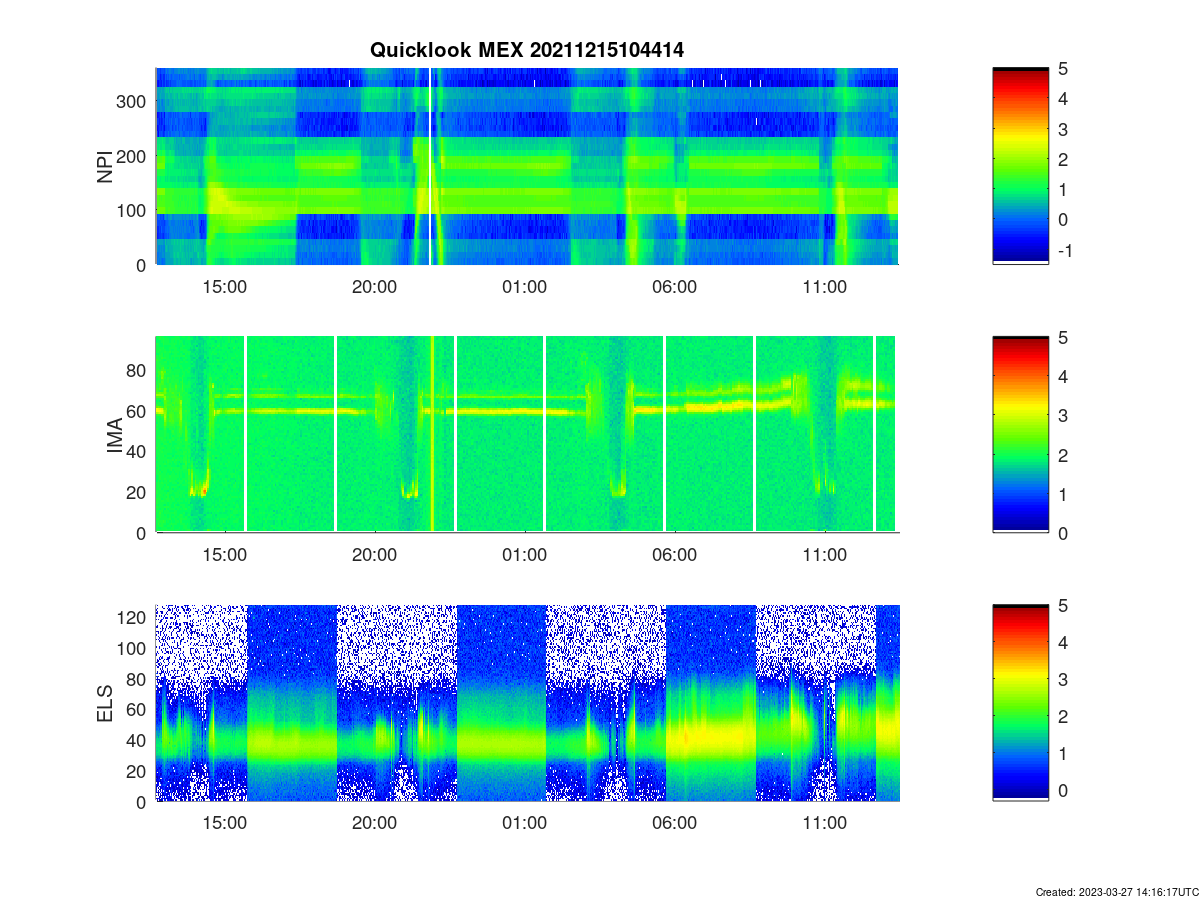Click the '06:00' time label under NPI plot

(x=675, y=286)
